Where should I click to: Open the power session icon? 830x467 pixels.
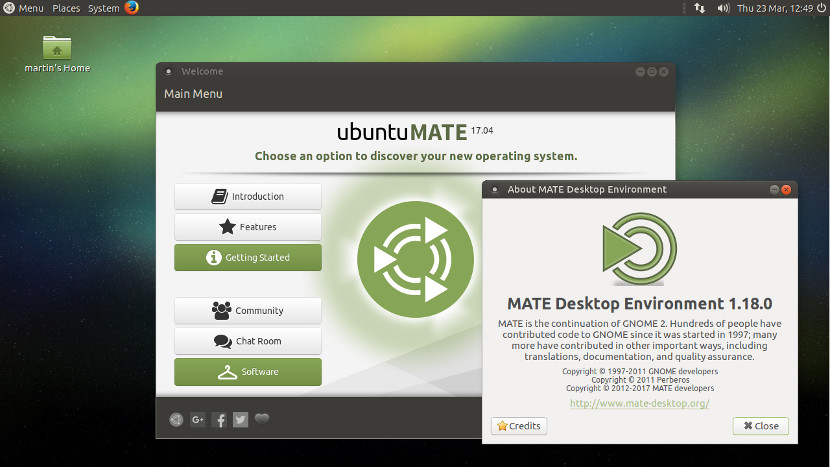(820, 8)
